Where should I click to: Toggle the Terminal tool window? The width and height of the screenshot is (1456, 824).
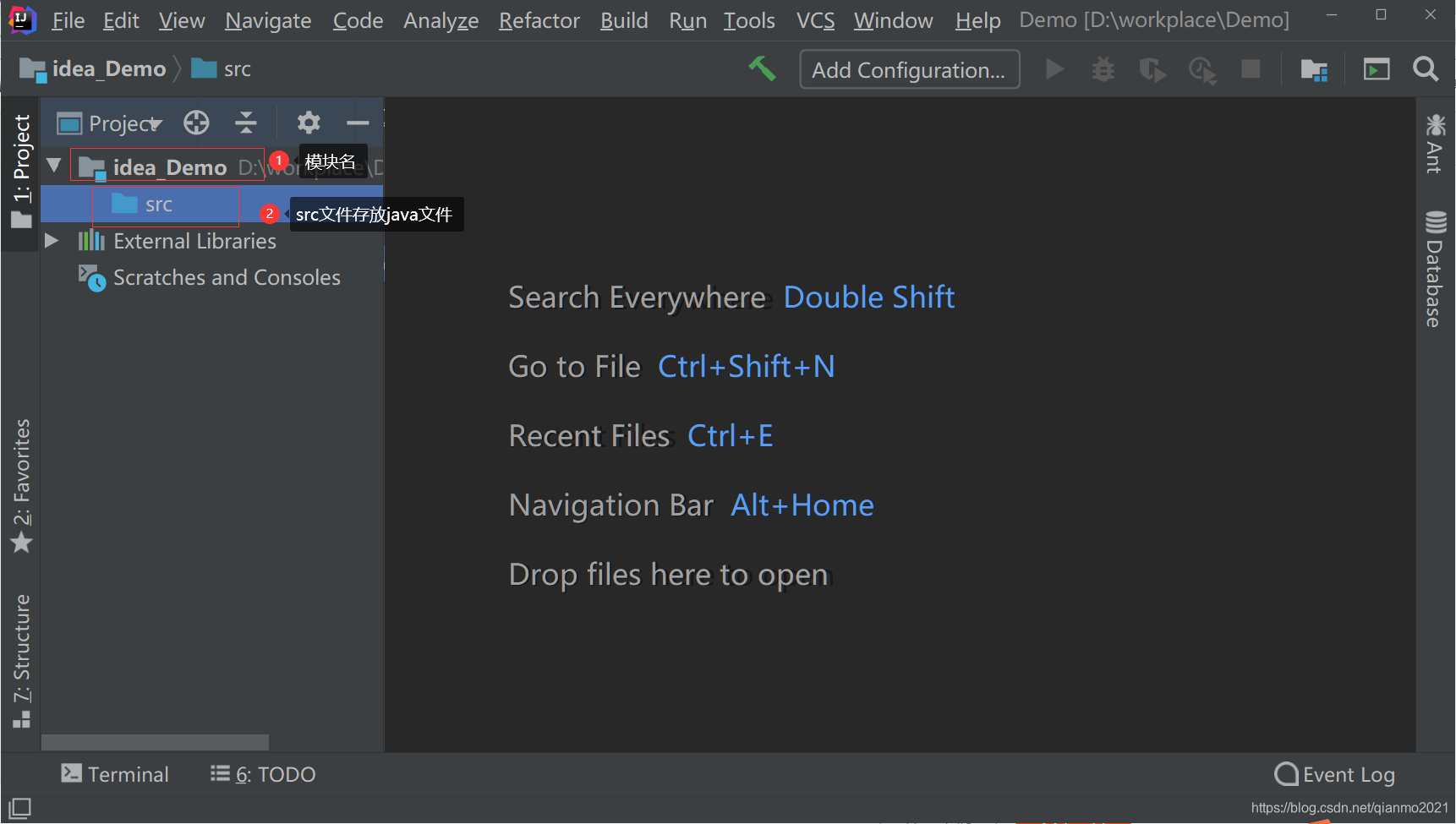click(115, 773)
